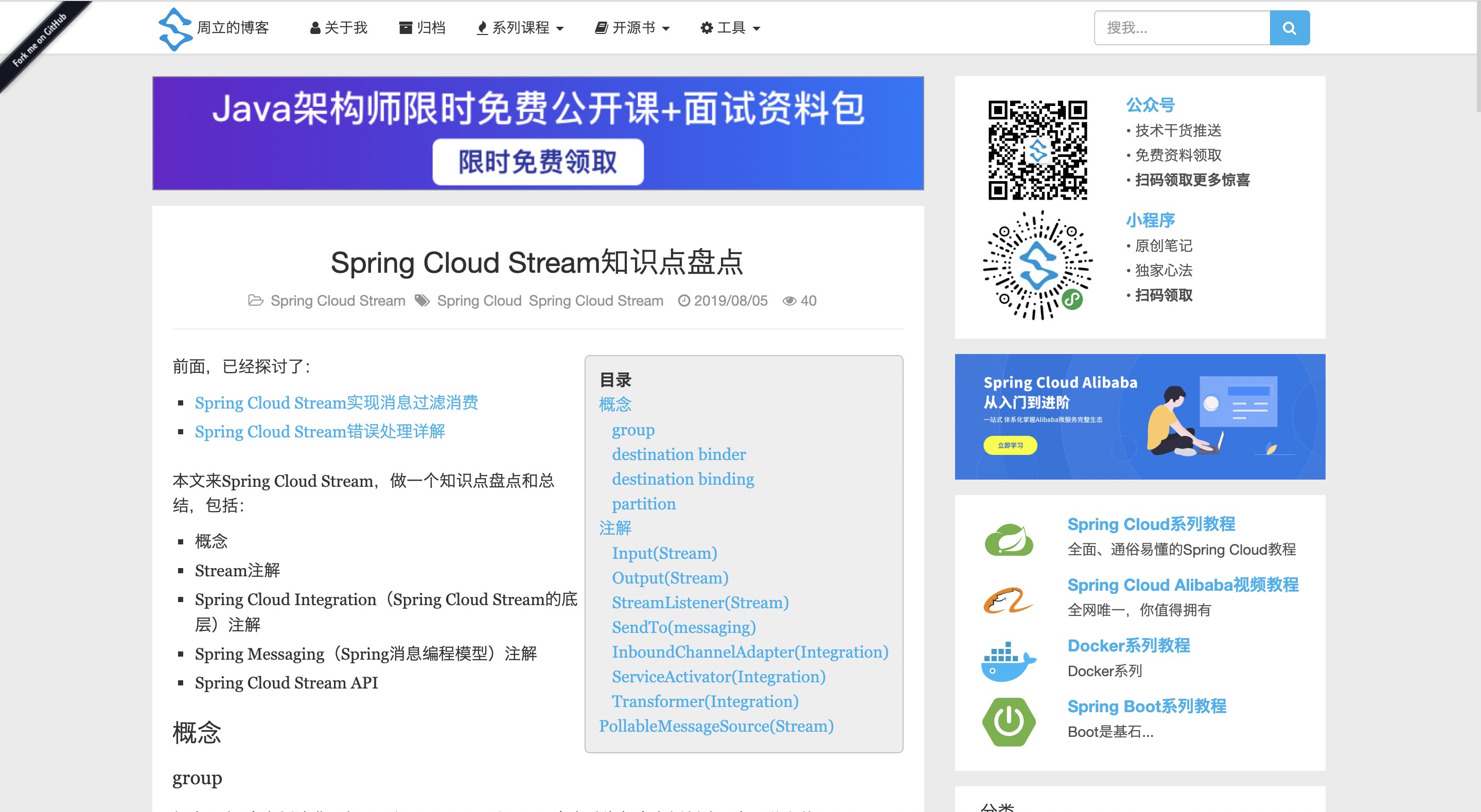
Task: Click the Spring Cloud leaf icon
Action: pyautogui.click(x=1009, y=539)
